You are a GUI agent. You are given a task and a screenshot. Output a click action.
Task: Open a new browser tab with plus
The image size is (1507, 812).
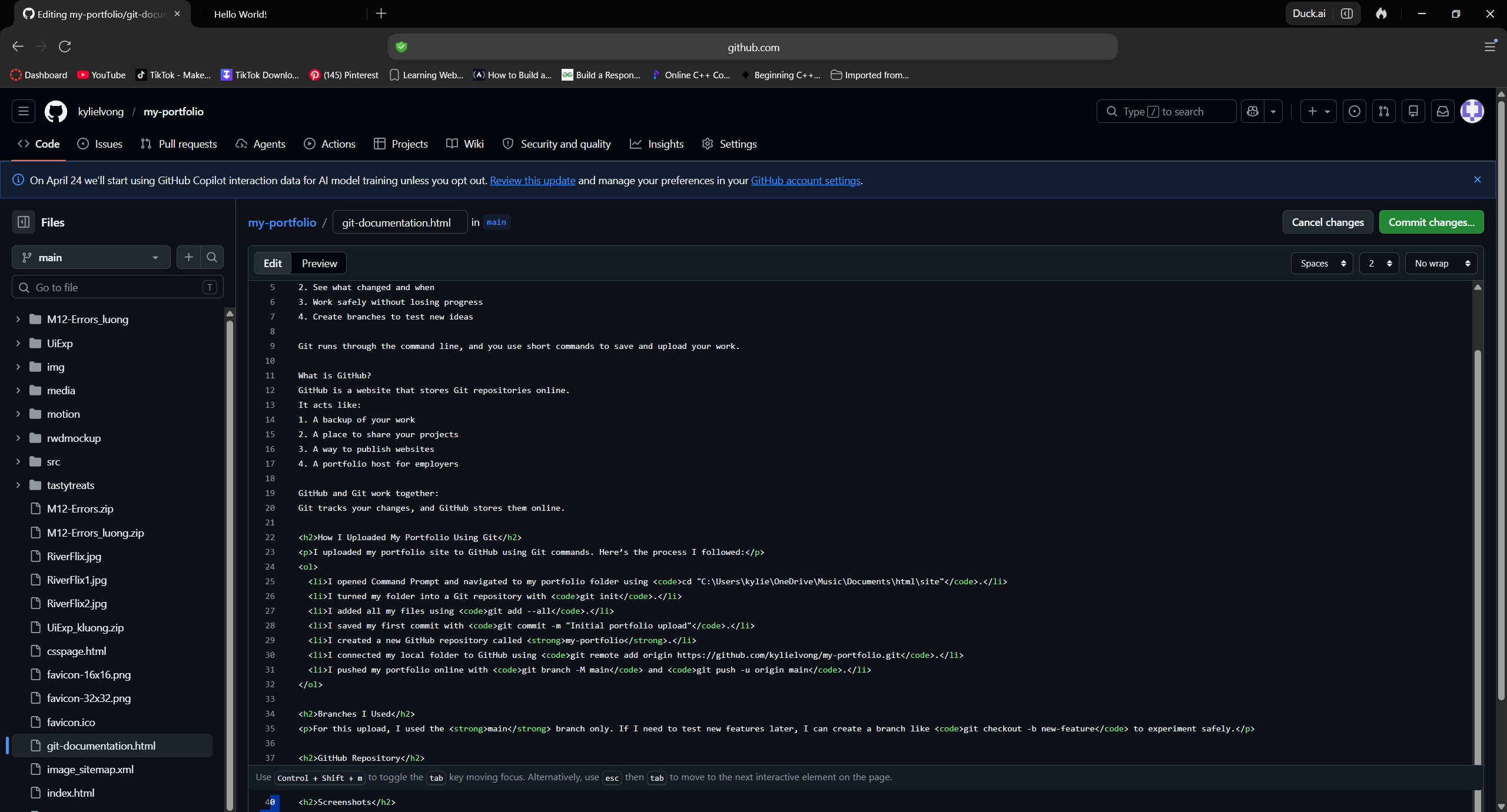tap(381, 14)
